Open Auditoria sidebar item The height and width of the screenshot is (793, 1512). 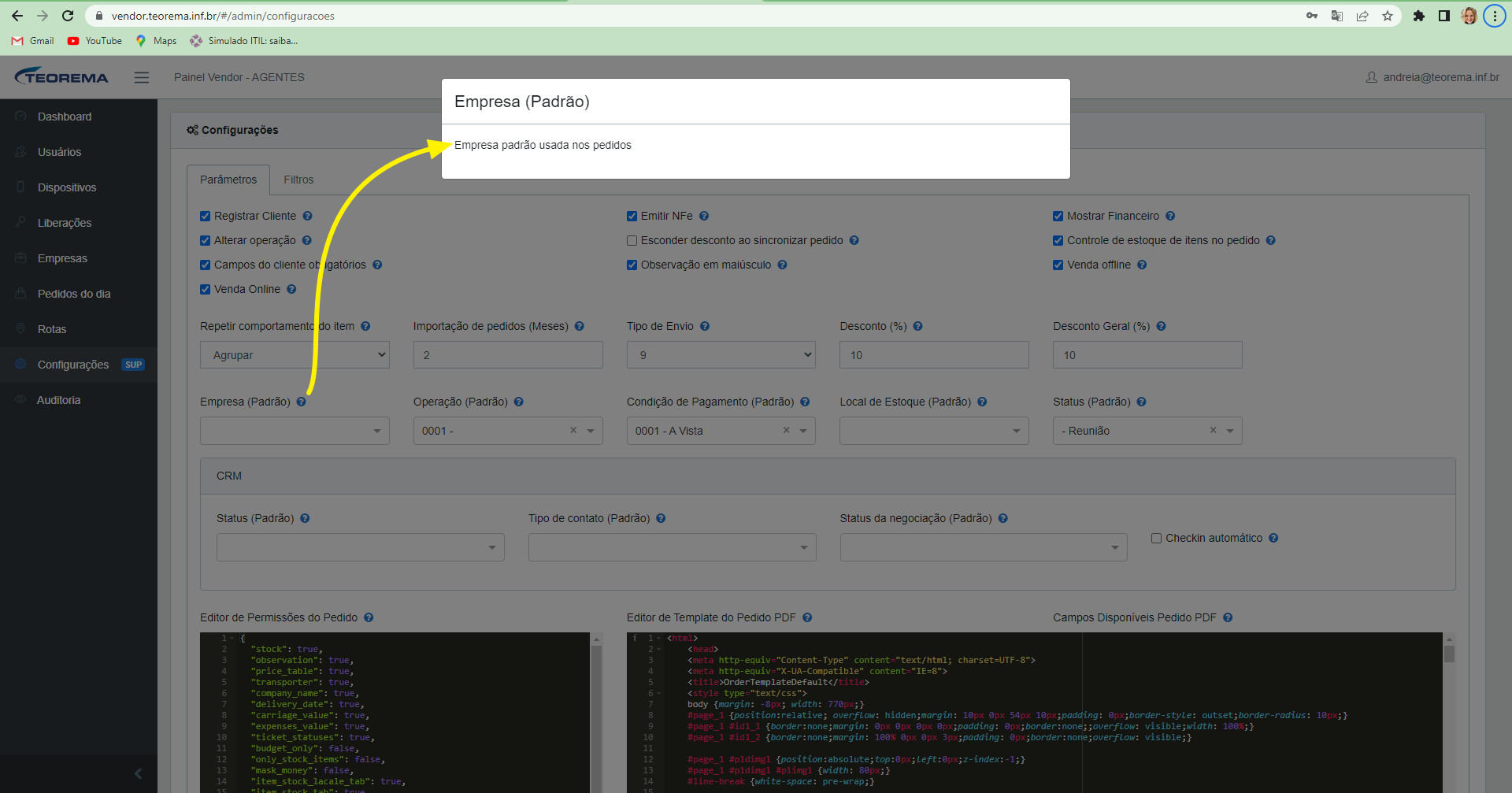coord(79,400)
